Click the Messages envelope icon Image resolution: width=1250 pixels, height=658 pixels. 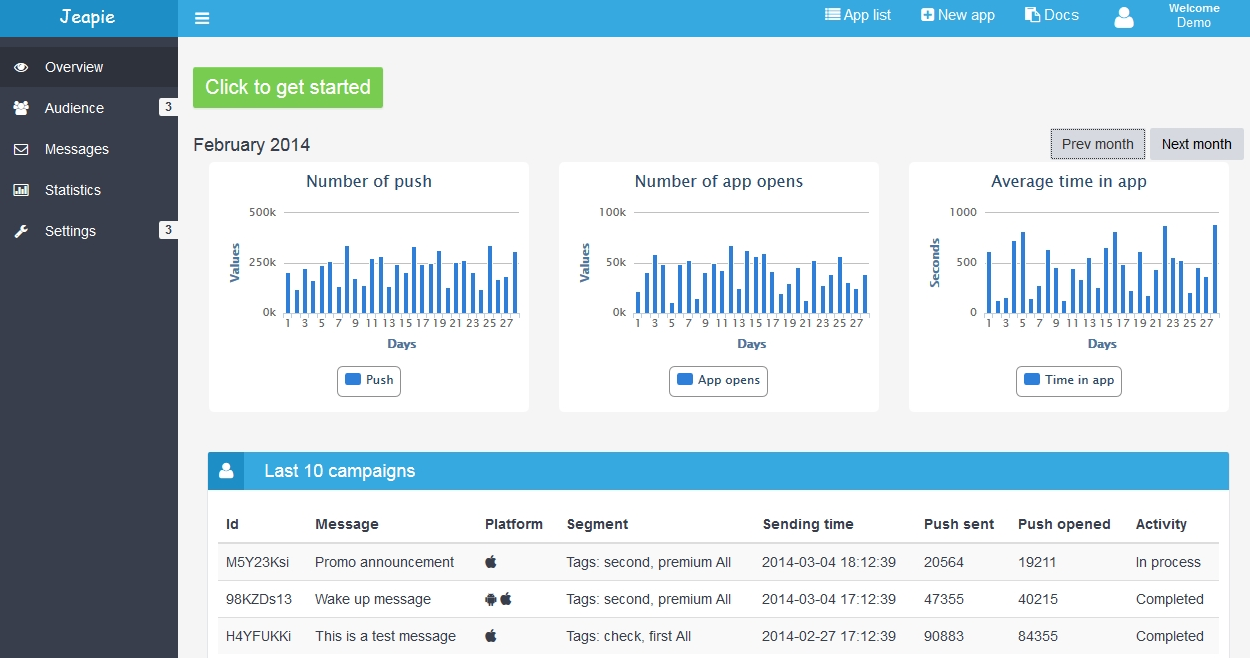click(21, 149)
